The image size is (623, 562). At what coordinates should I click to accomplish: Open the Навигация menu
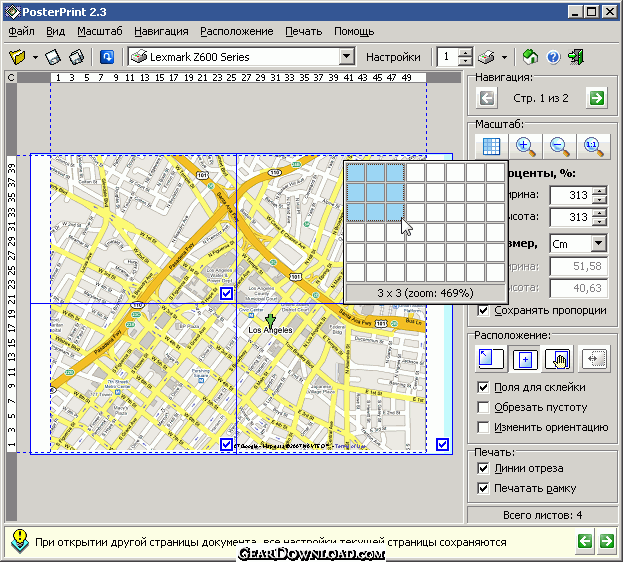161,31
